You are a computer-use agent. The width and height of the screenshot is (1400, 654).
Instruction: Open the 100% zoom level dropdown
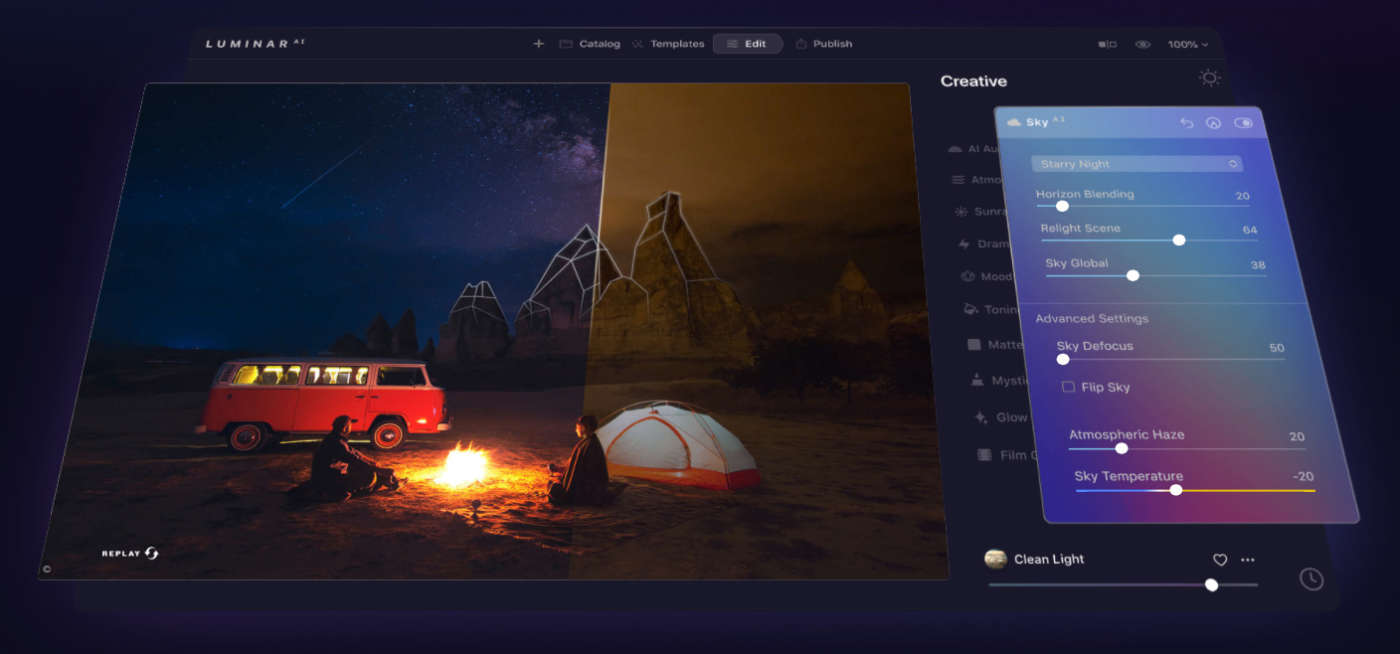(1188, 44)
